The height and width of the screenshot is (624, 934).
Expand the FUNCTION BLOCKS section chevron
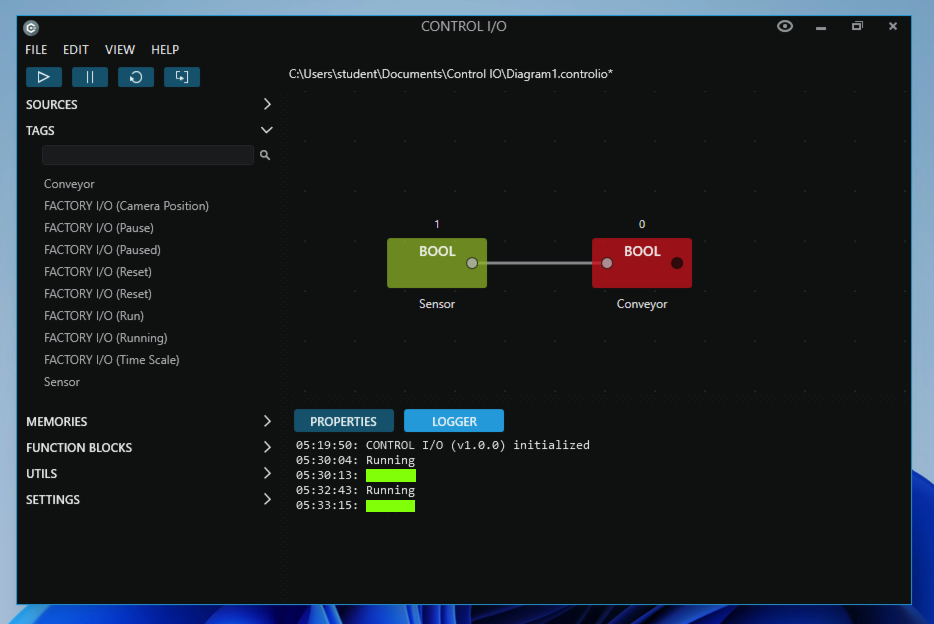pyautogui.click(x=267, y=447)
